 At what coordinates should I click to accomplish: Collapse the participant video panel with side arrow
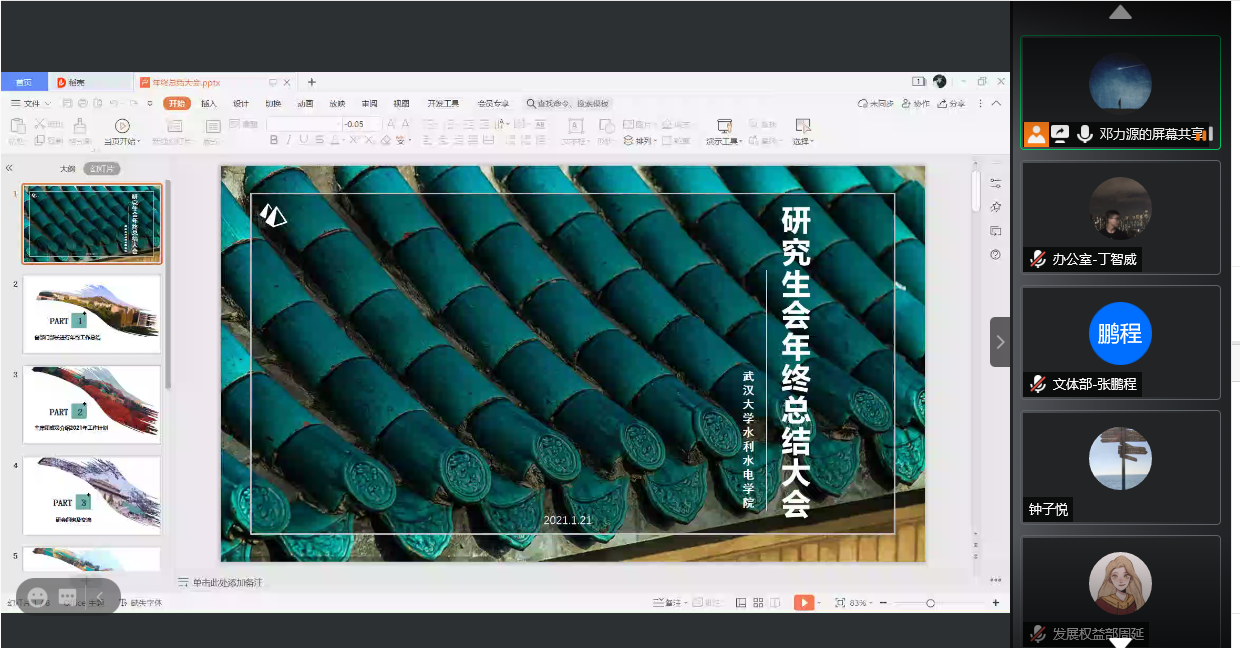coord(1000,342)
